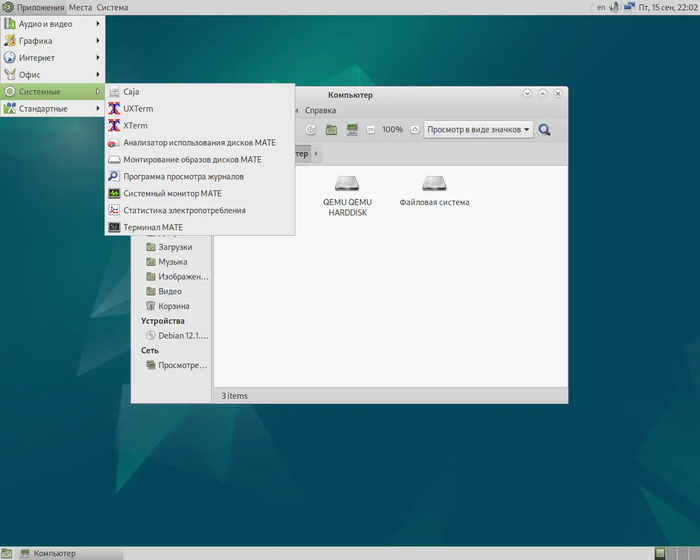Launch Caja file manager from submenu
The image size is (700, 560).
tap(200, 92)
